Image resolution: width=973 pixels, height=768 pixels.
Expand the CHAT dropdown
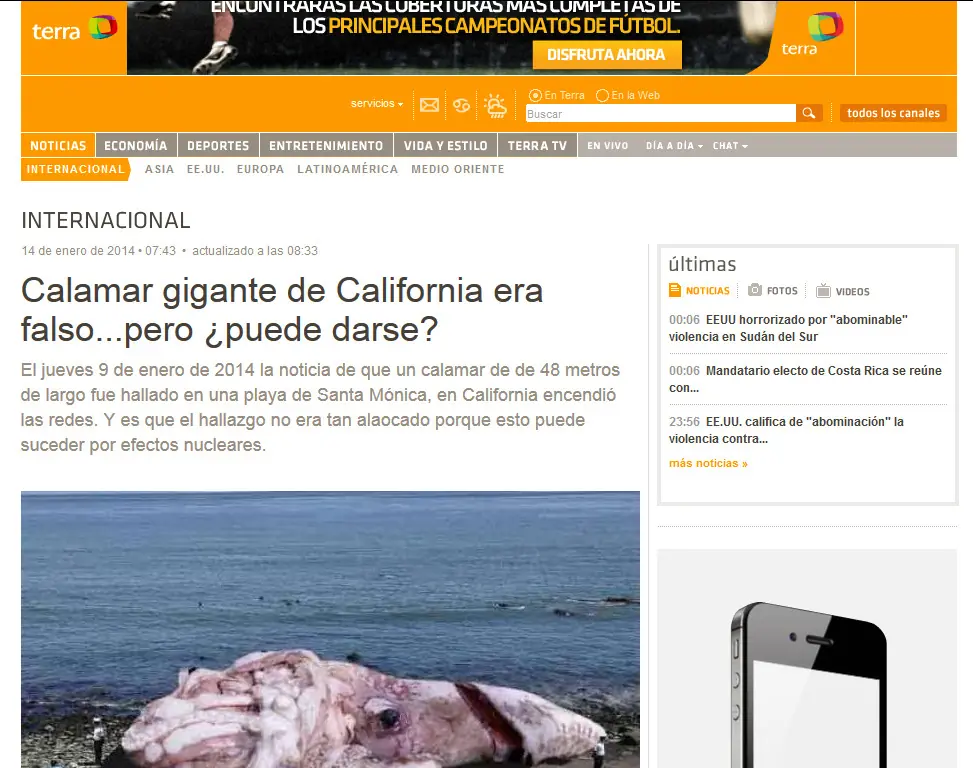pyautogui.click(x=730, y=146)
